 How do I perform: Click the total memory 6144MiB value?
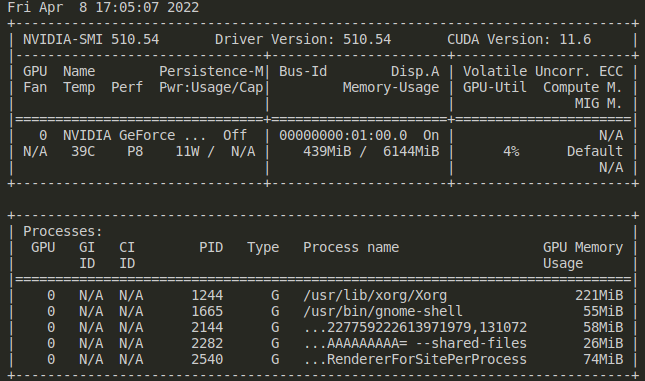[411, 151]
